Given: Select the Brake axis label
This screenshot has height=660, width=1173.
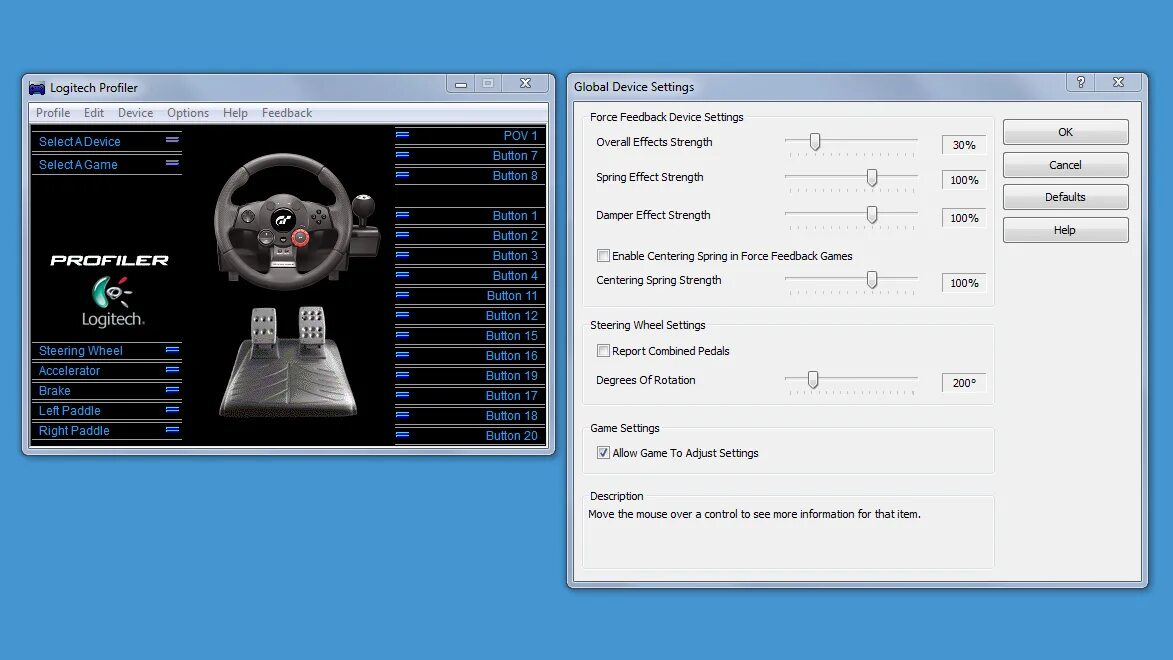Looking at the screenshot, I should point(55,391).
